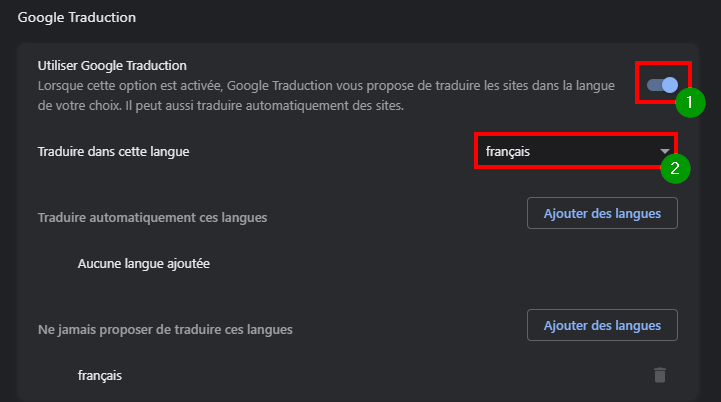The width and height of the screenshot is (721, 402).
Task: Click the green badge numbered 2
Action: (675, 168)
